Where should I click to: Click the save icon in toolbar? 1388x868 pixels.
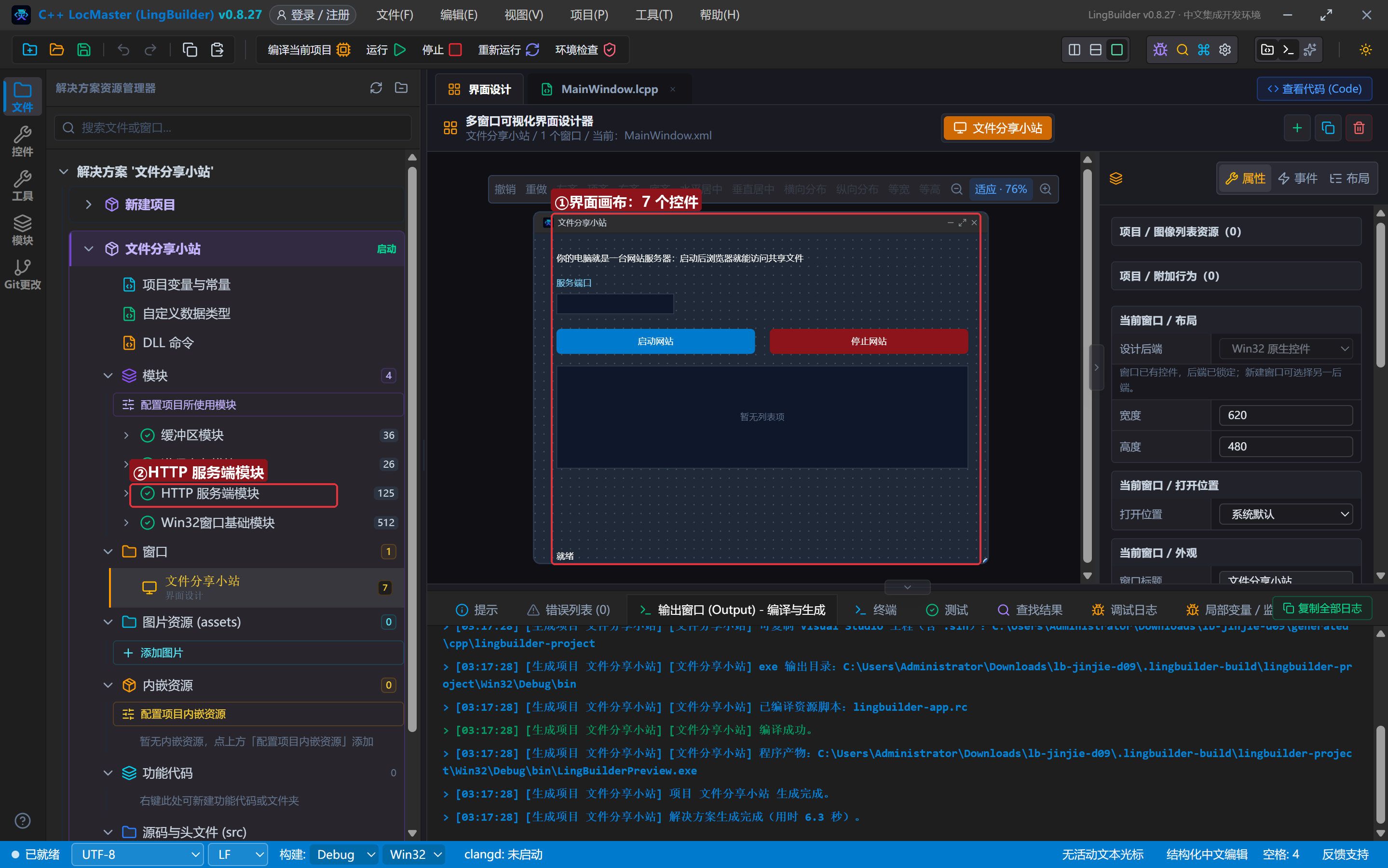[84, 50]
